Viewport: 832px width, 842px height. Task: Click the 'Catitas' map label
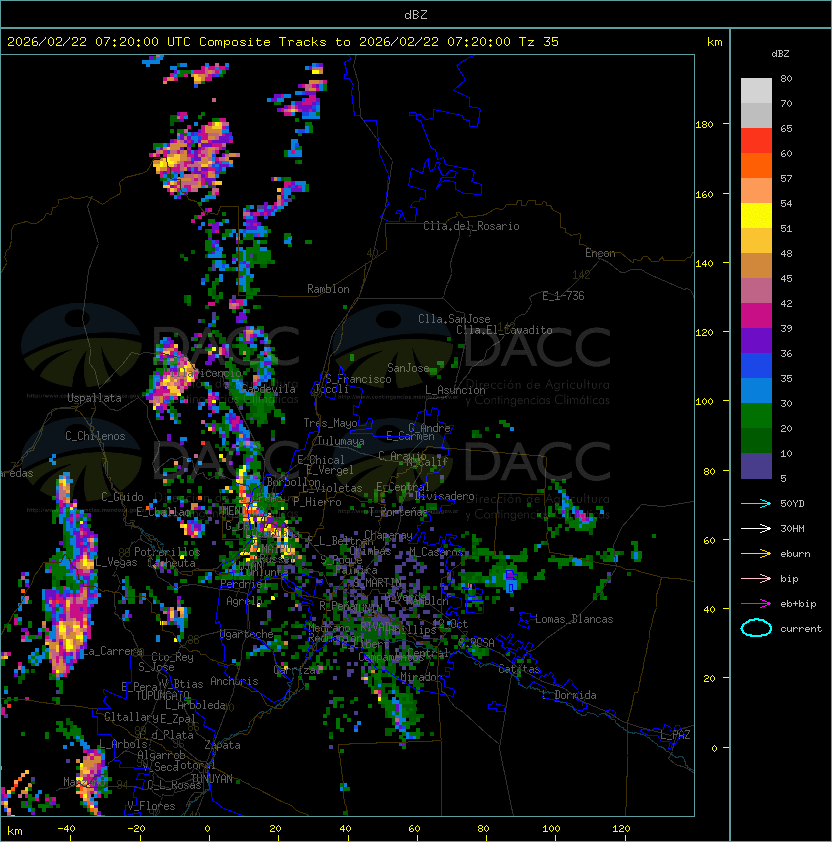[519, 669]
